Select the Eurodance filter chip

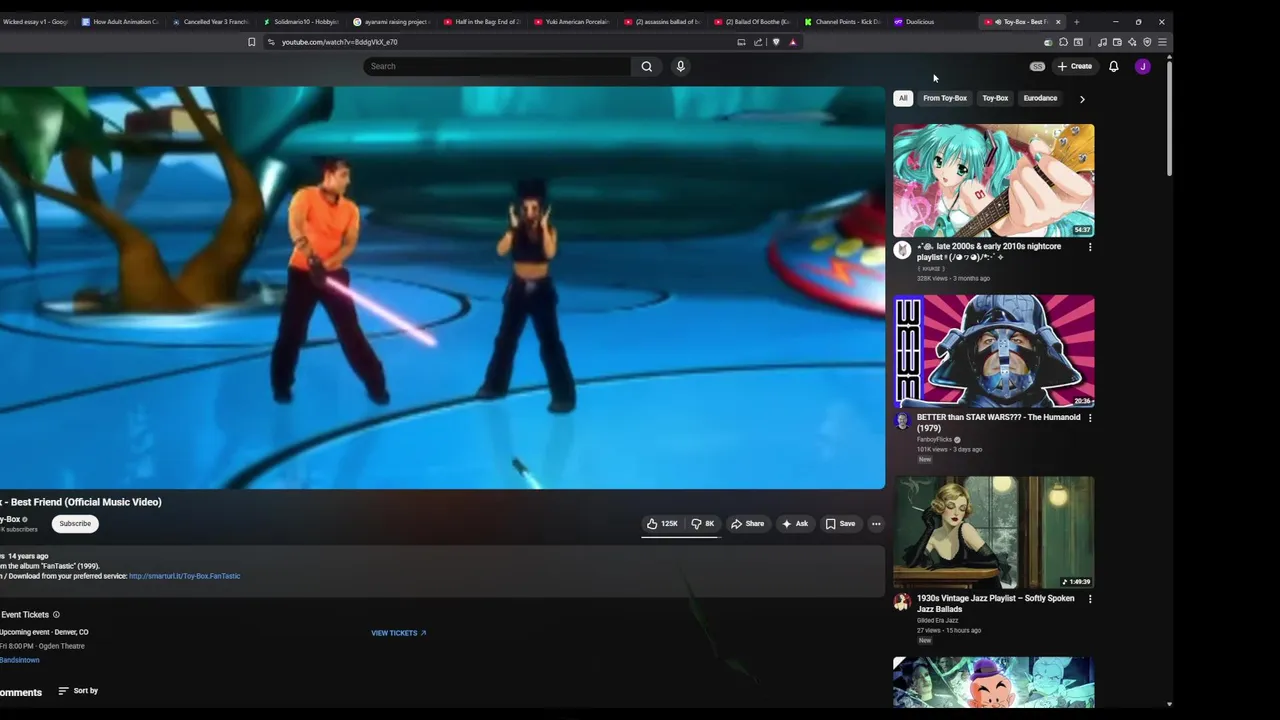pos(1040,98)
